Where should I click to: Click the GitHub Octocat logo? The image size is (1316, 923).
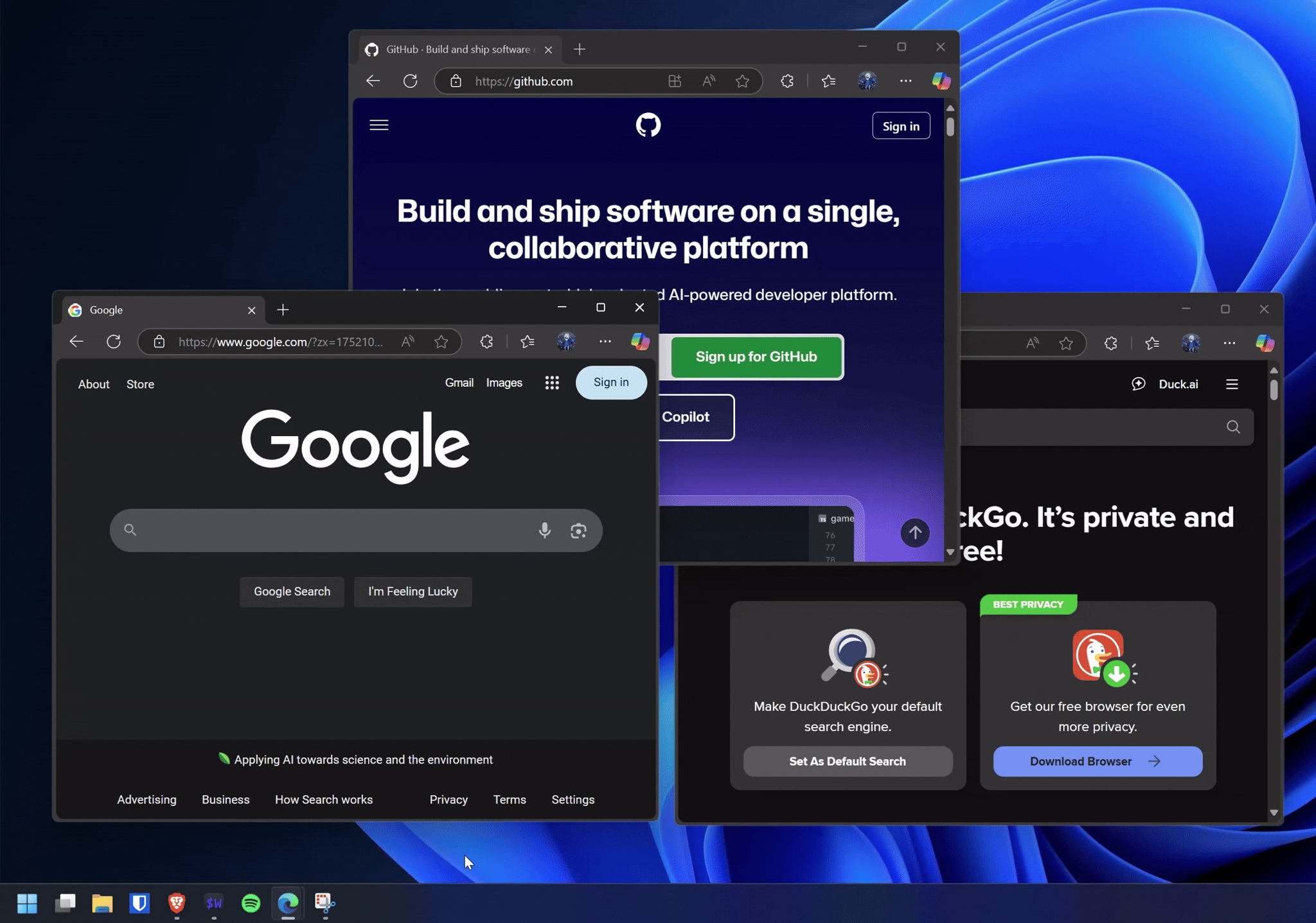click(x=648, y=125)
